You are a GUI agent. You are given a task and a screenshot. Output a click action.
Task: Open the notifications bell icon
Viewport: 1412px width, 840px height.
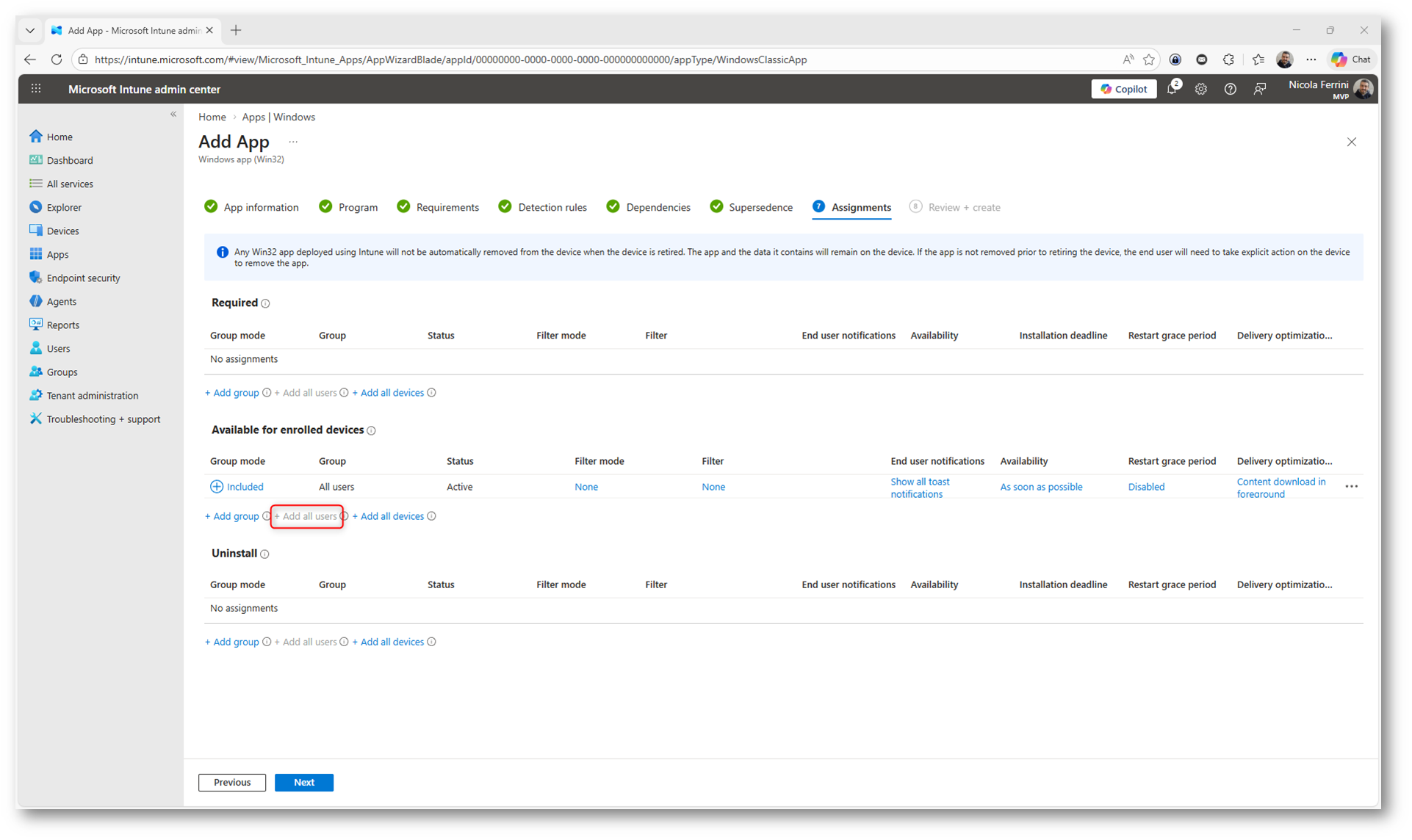point(1173,90)
